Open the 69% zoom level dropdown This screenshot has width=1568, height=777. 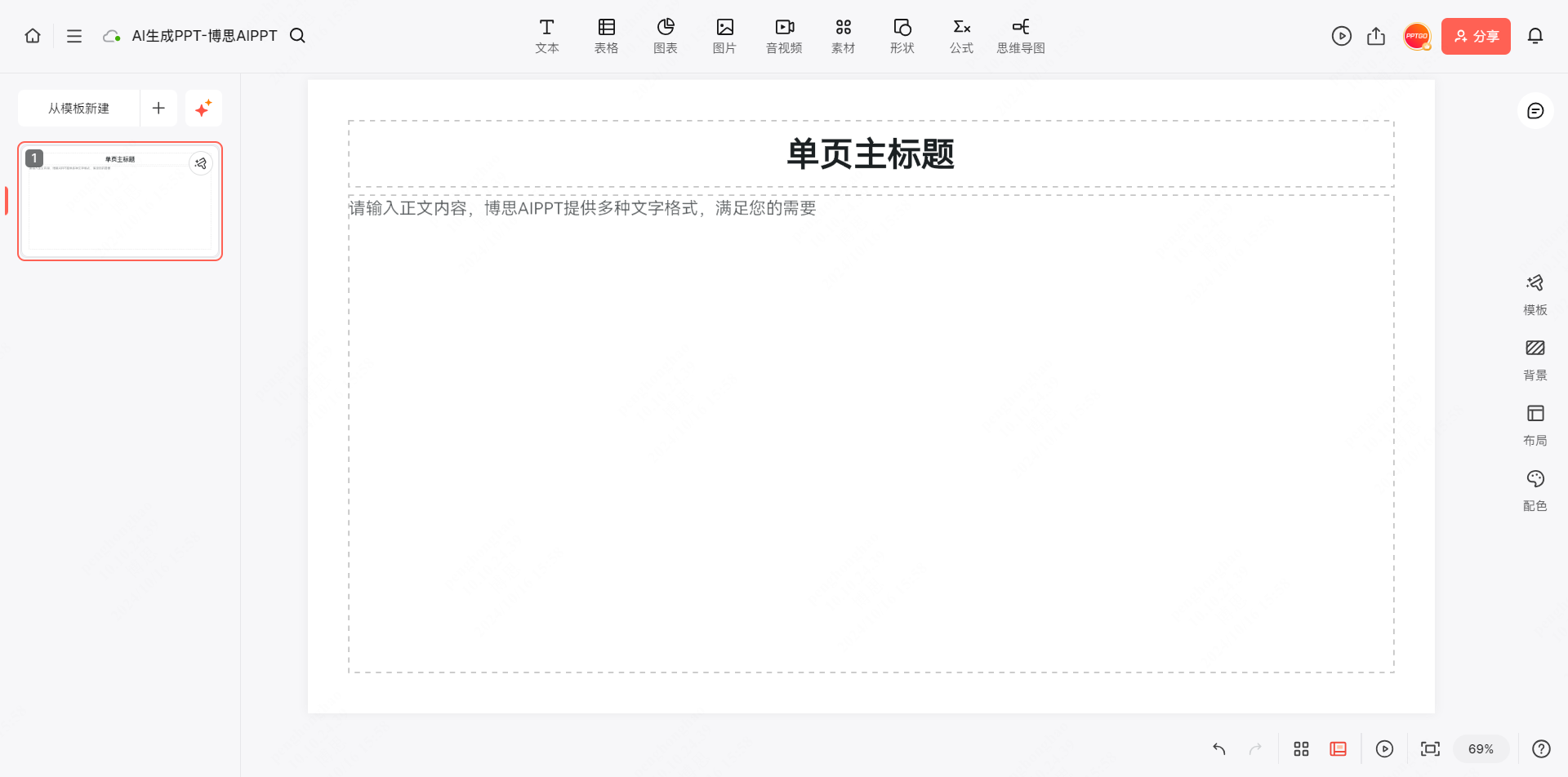click(x=1481, y=749)
